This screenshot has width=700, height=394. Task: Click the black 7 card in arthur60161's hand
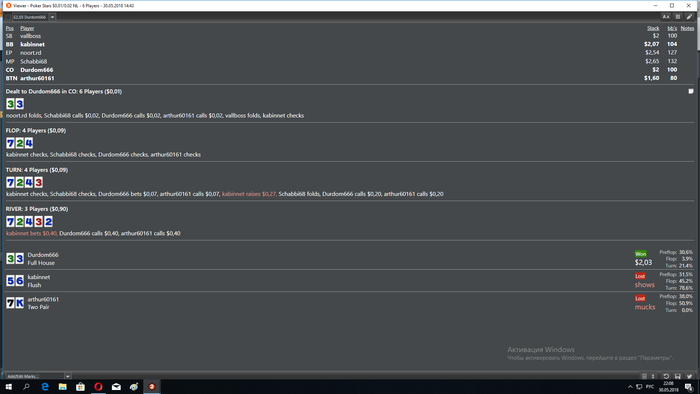[x=10, y=303]
